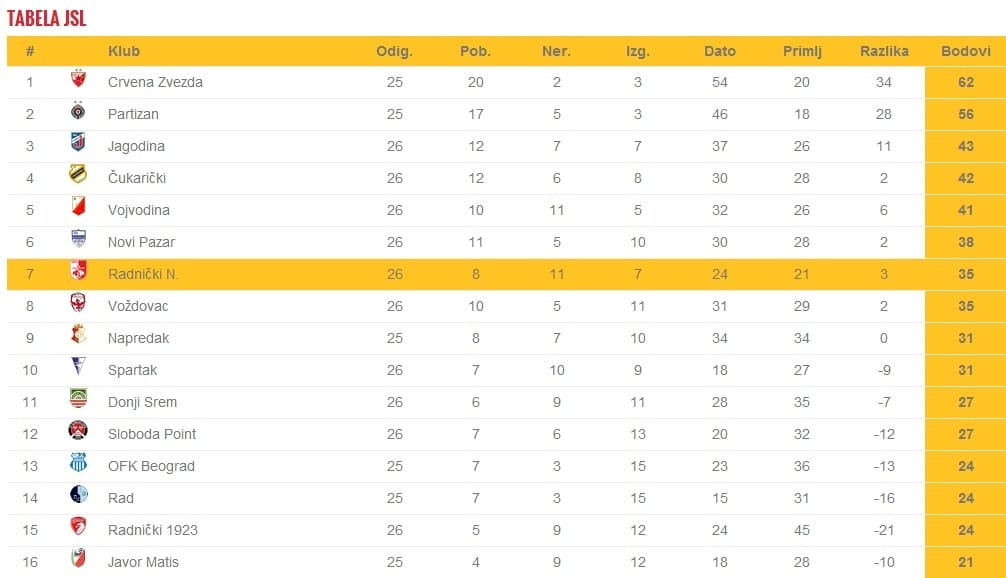Click the Vojvodina club crest icon
Viewport: 1006px width, 578px height.
point(78,207)
